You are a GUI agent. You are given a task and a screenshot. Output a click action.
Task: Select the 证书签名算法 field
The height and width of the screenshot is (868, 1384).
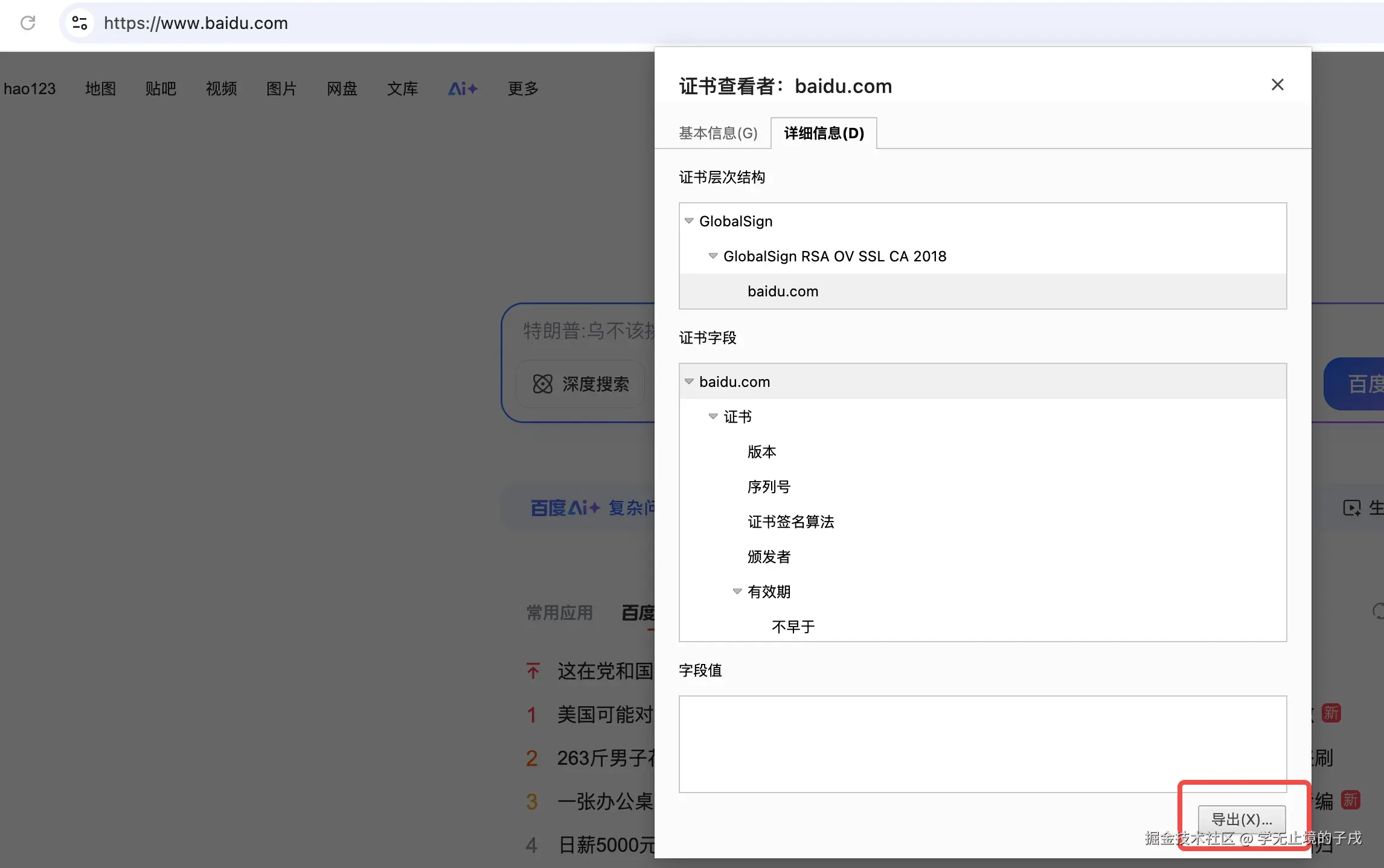(x=790, y=522)
